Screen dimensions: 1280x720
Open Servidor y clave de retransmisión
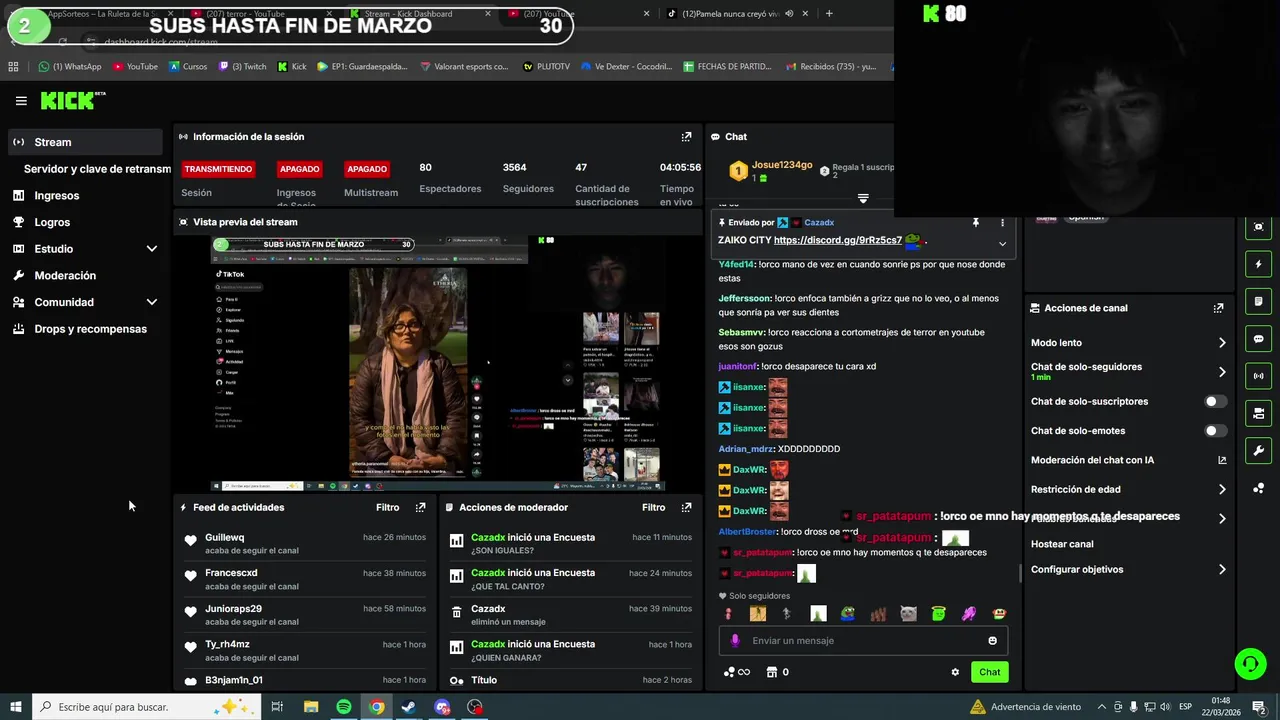[x=97, y=169]
